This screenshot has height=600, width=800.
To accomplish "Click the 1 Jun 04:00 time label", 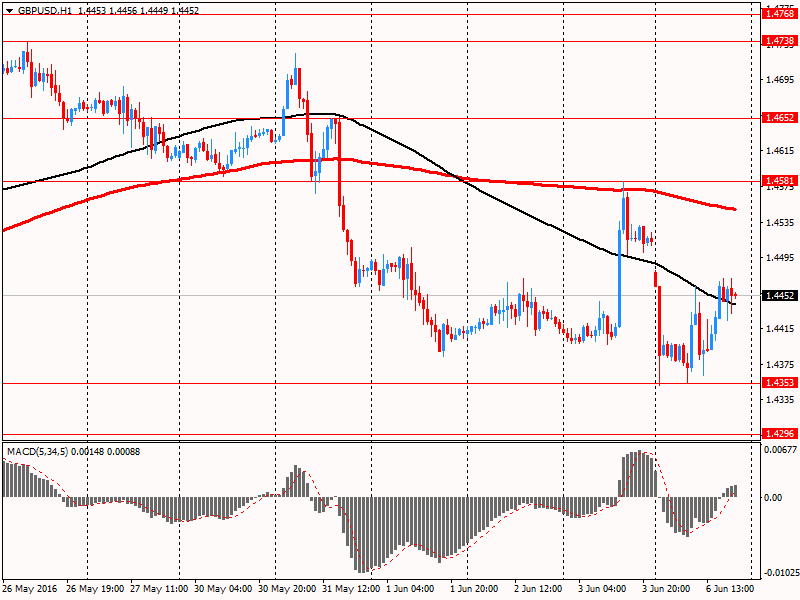I will [x=410, y=589].
